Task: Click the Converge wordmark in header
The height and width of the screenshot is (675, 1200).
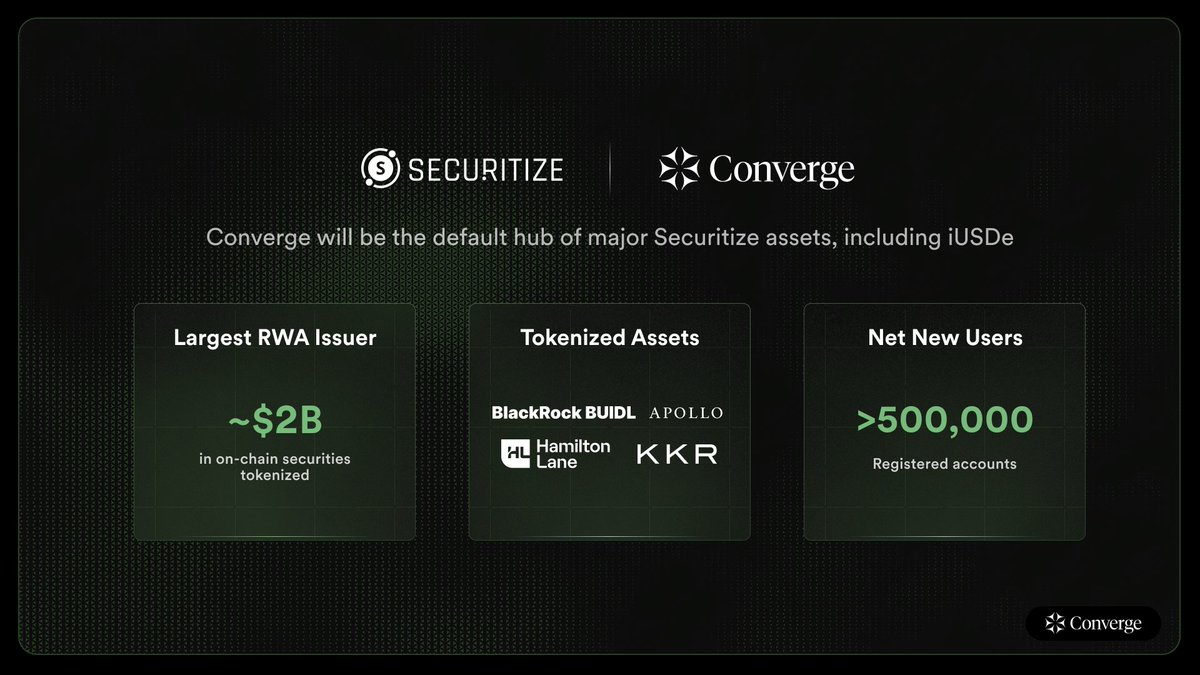Action: [x=782, y=170]
